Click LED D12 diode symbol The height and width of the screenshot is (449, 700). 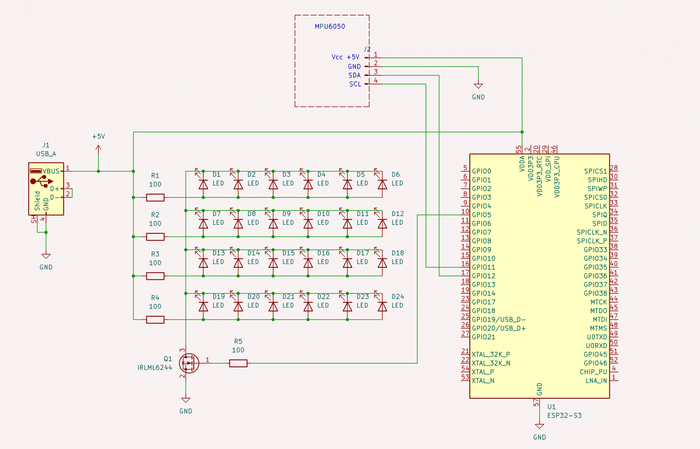[x=382, y=223]
